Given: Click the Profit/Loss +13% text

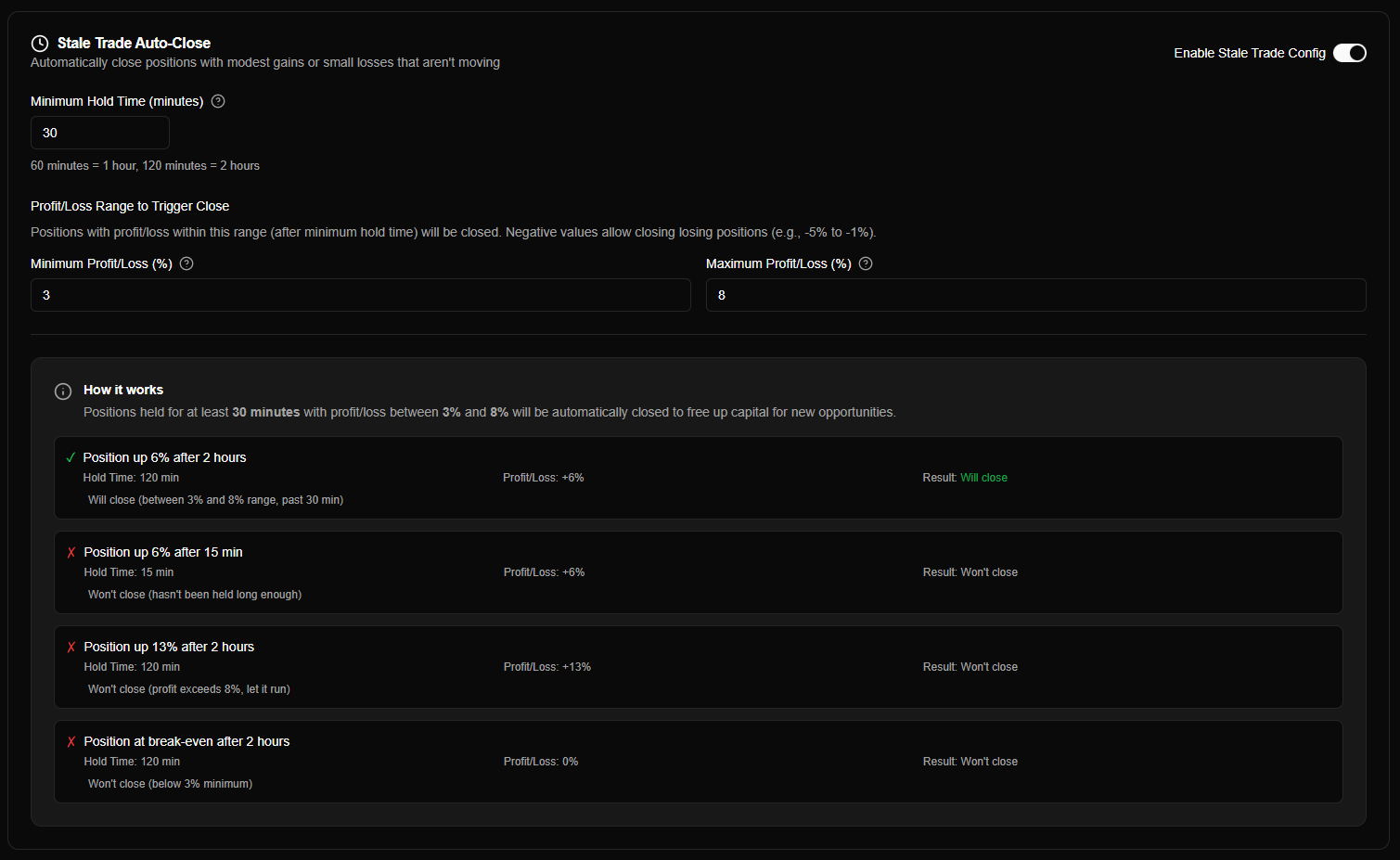Looking at the screenshot, I should (x=547, y=666).
